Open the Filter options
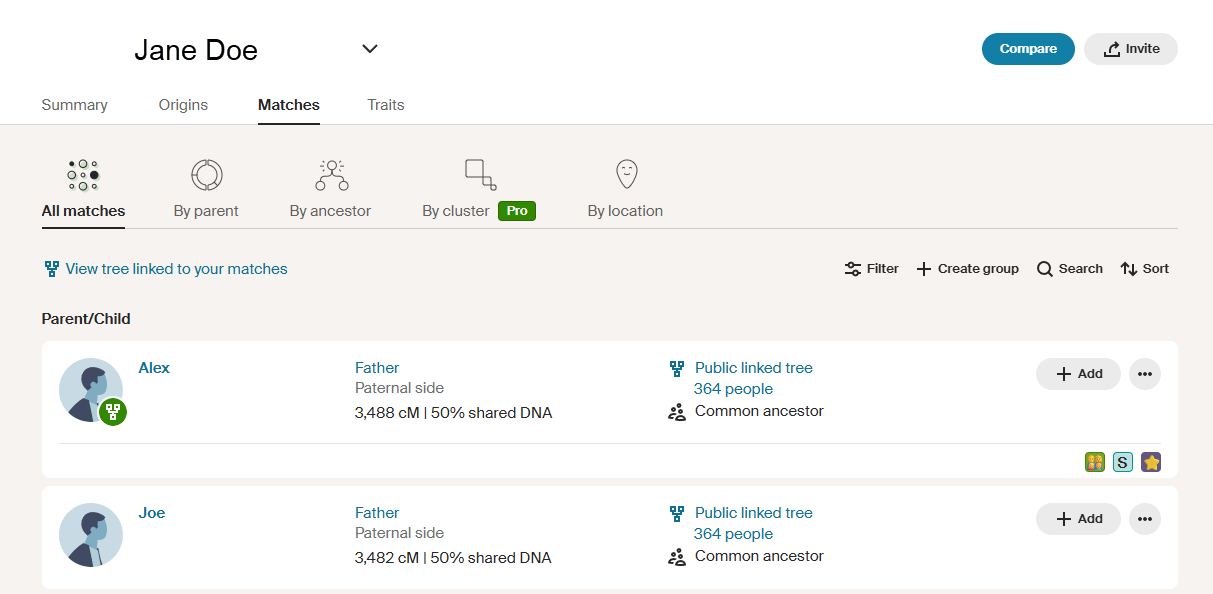 coord(871,269)
